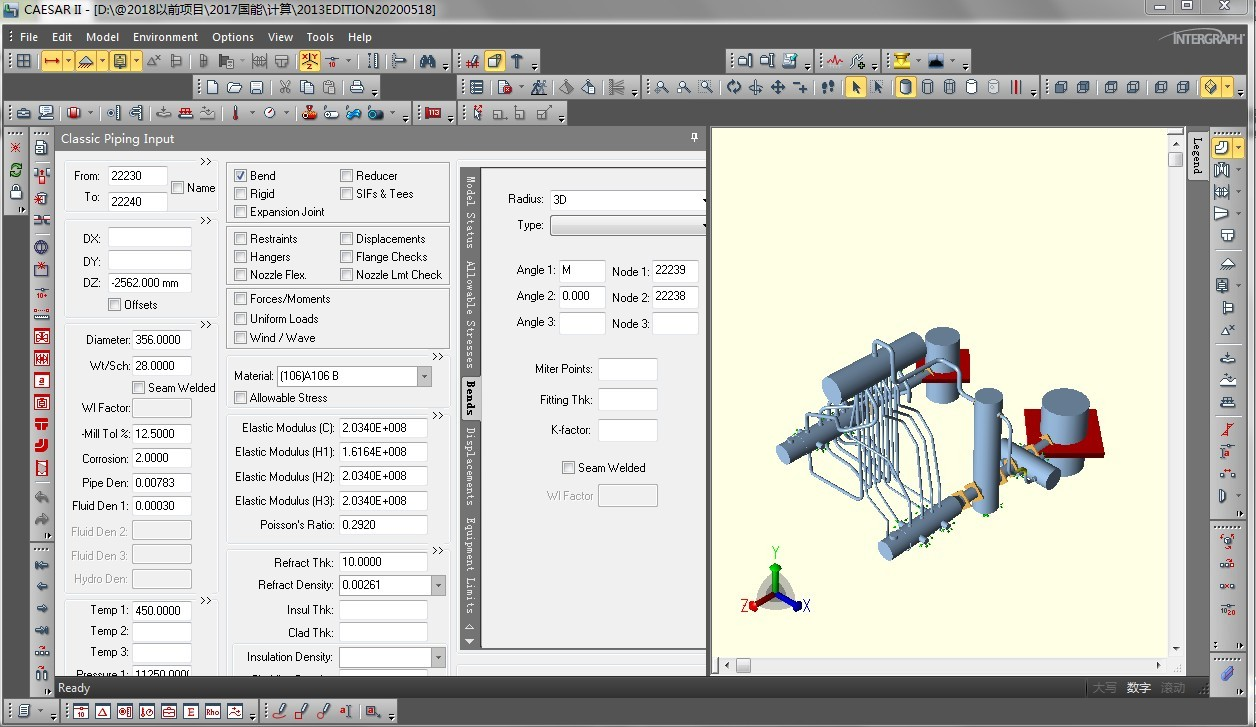This screenshot has height=727, width=1256.
Task: Check the Expansion Joint checkbox
Action: [x=240, y=212]
